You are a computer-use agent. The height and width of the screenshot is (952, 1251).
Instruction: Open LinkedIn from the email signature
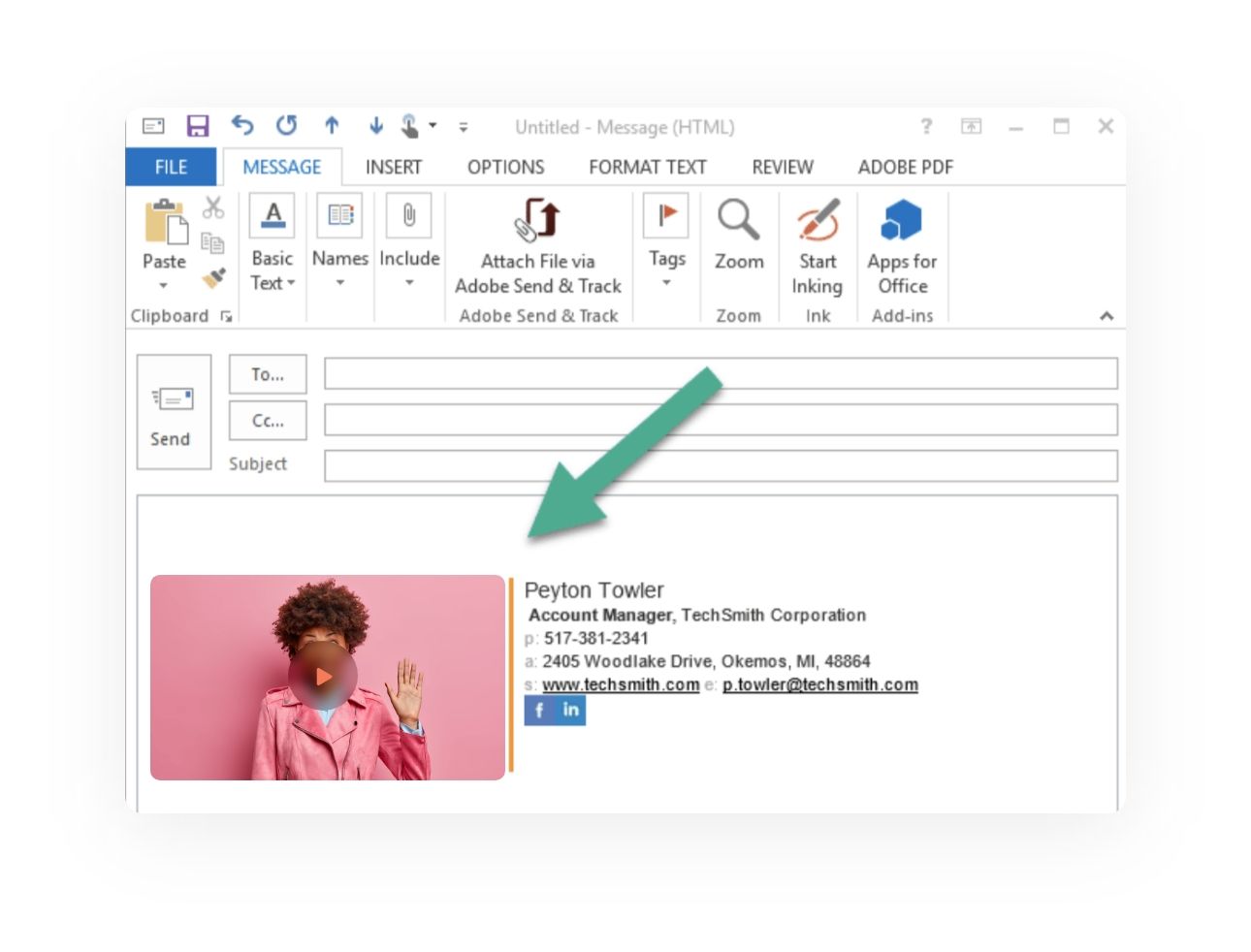pyautogui.click(x=571, y=711)
